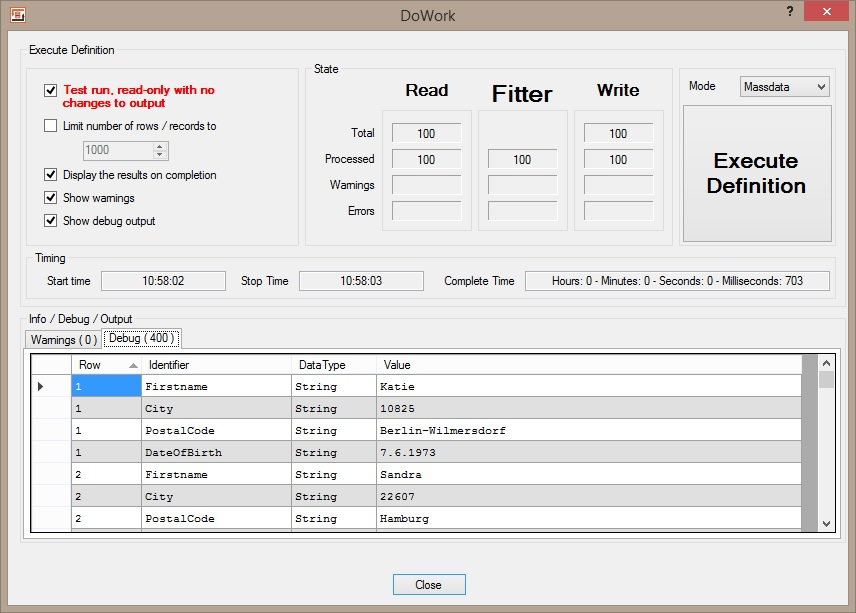The image size is (856, 613).
Task: Click the DoWork application icon in title bar
Action: coord(17,15)
